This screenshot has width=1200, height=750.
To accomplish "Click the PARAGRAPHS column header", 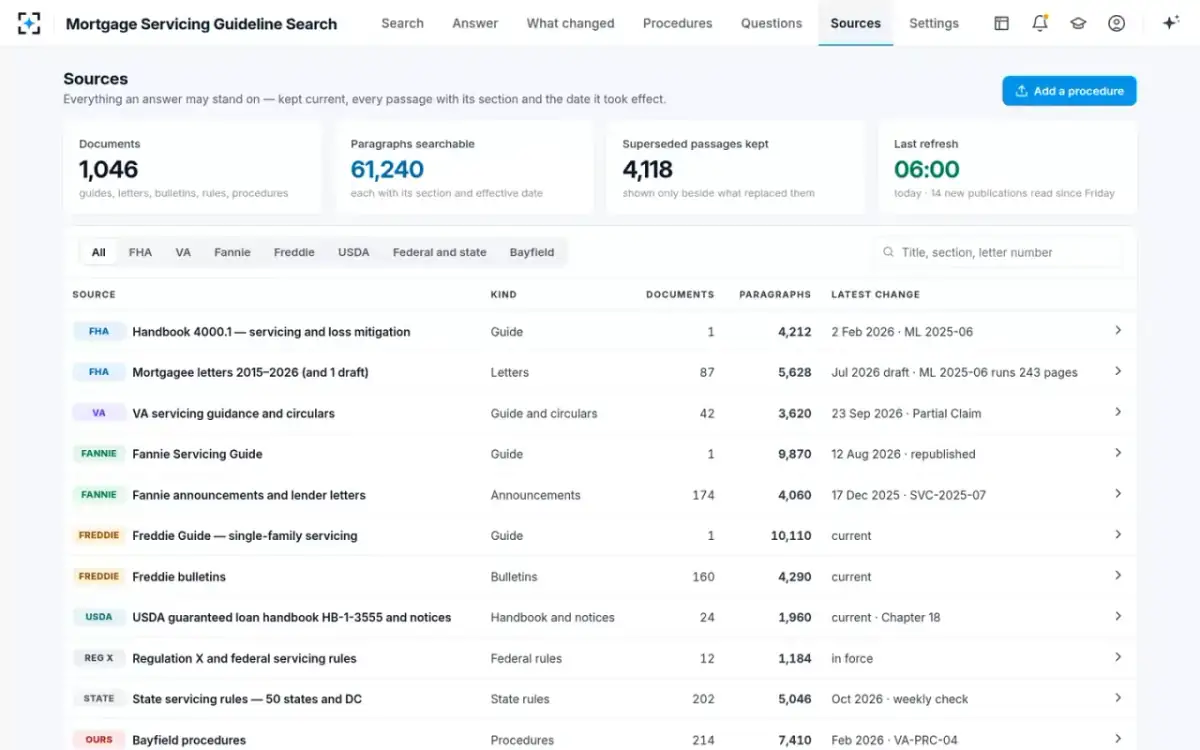I will (775, 294).
